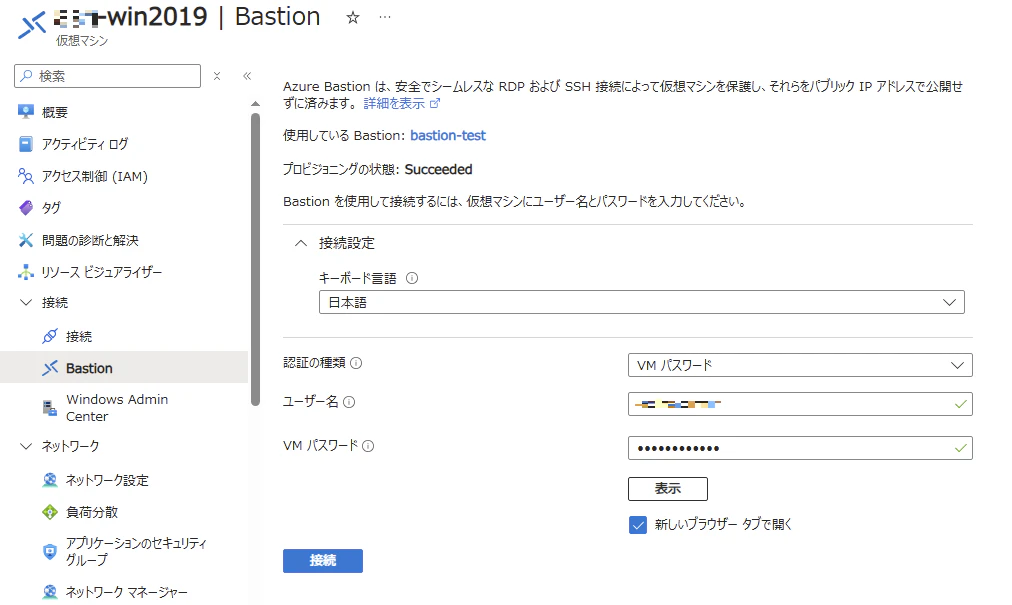The height and width of the screenshot is (605, 1012).
Task: Click the 接続 plug icon in sidebar
Action: tap(50, 336)
